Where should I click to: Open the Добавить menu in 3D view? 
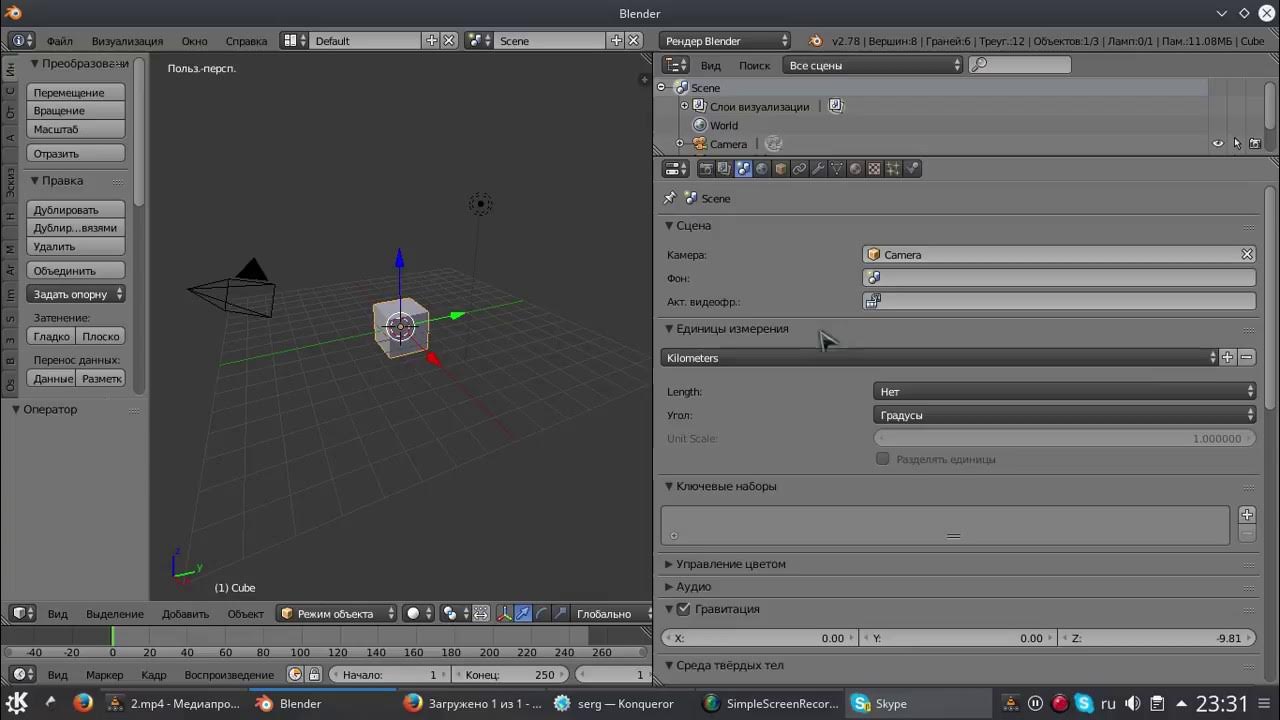[x=185, y=614]
